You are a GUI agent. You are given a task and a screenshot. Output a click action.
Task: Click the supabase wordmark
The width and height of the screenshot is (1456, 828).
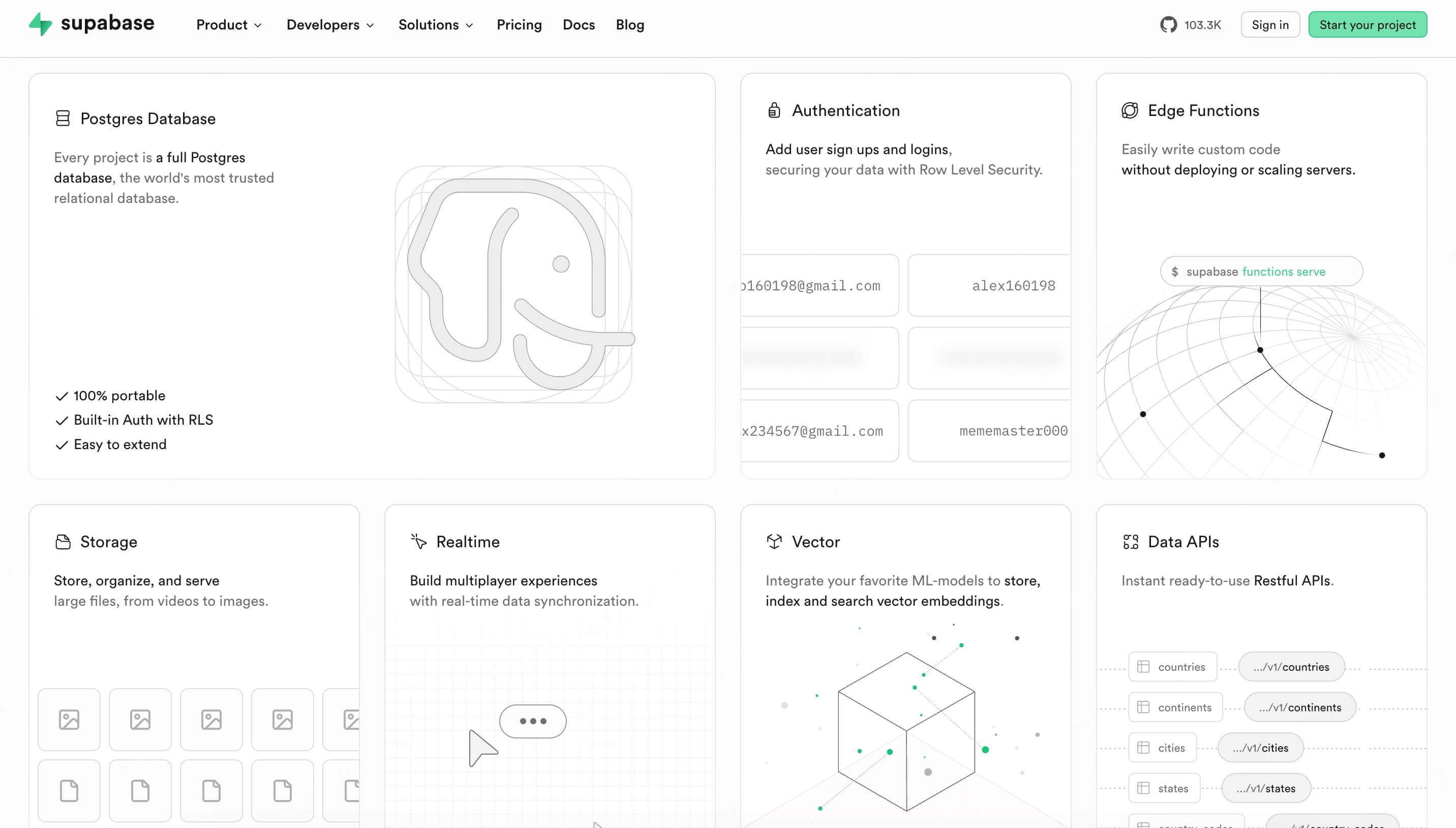107,23
